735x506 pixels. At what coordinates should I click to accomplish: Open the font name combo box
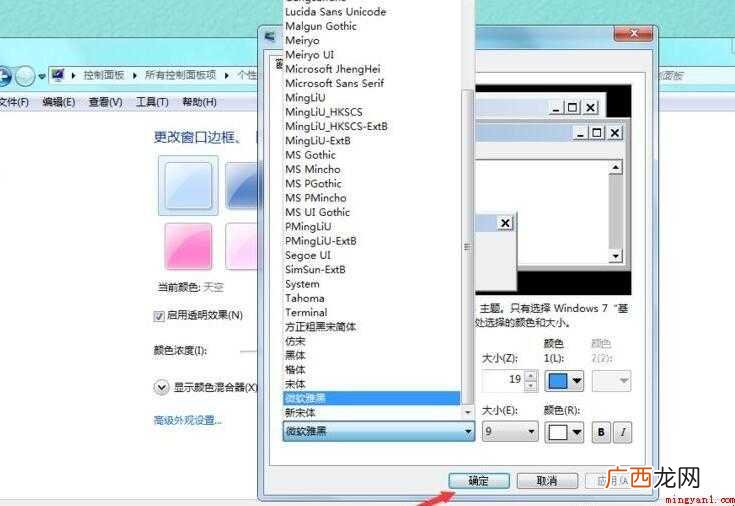pos(379,431)
